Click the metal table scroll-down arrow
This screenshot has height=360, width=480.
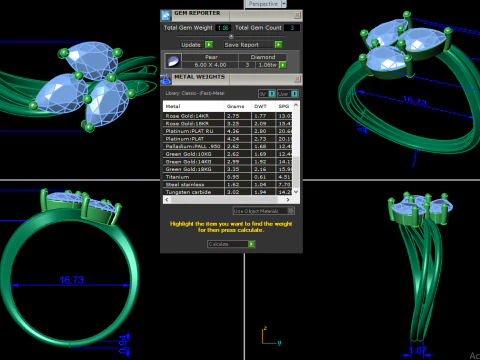(x=296, y=192)
